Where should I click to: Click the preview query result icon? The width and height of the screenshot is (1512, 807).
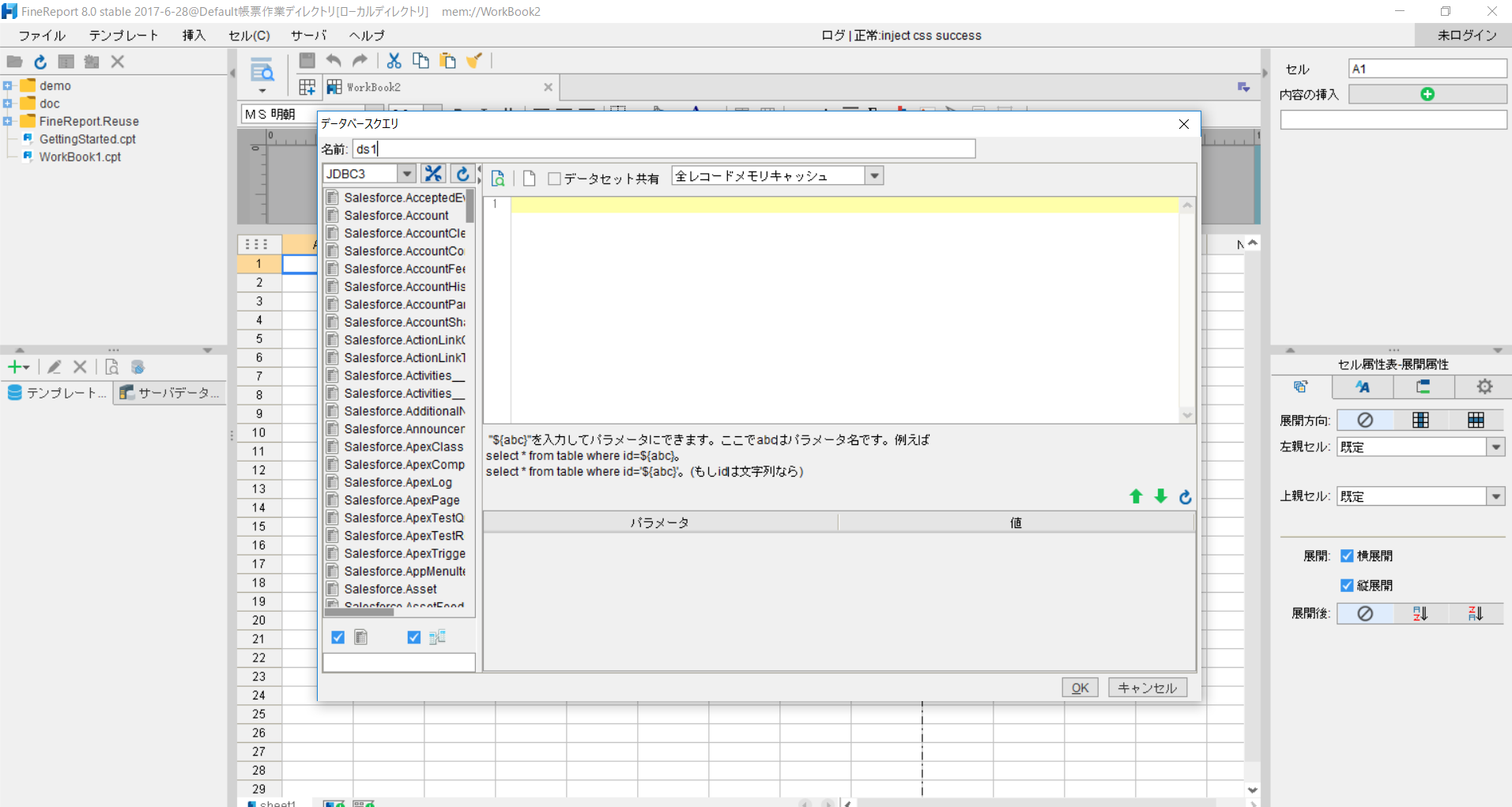coord(498,179)
